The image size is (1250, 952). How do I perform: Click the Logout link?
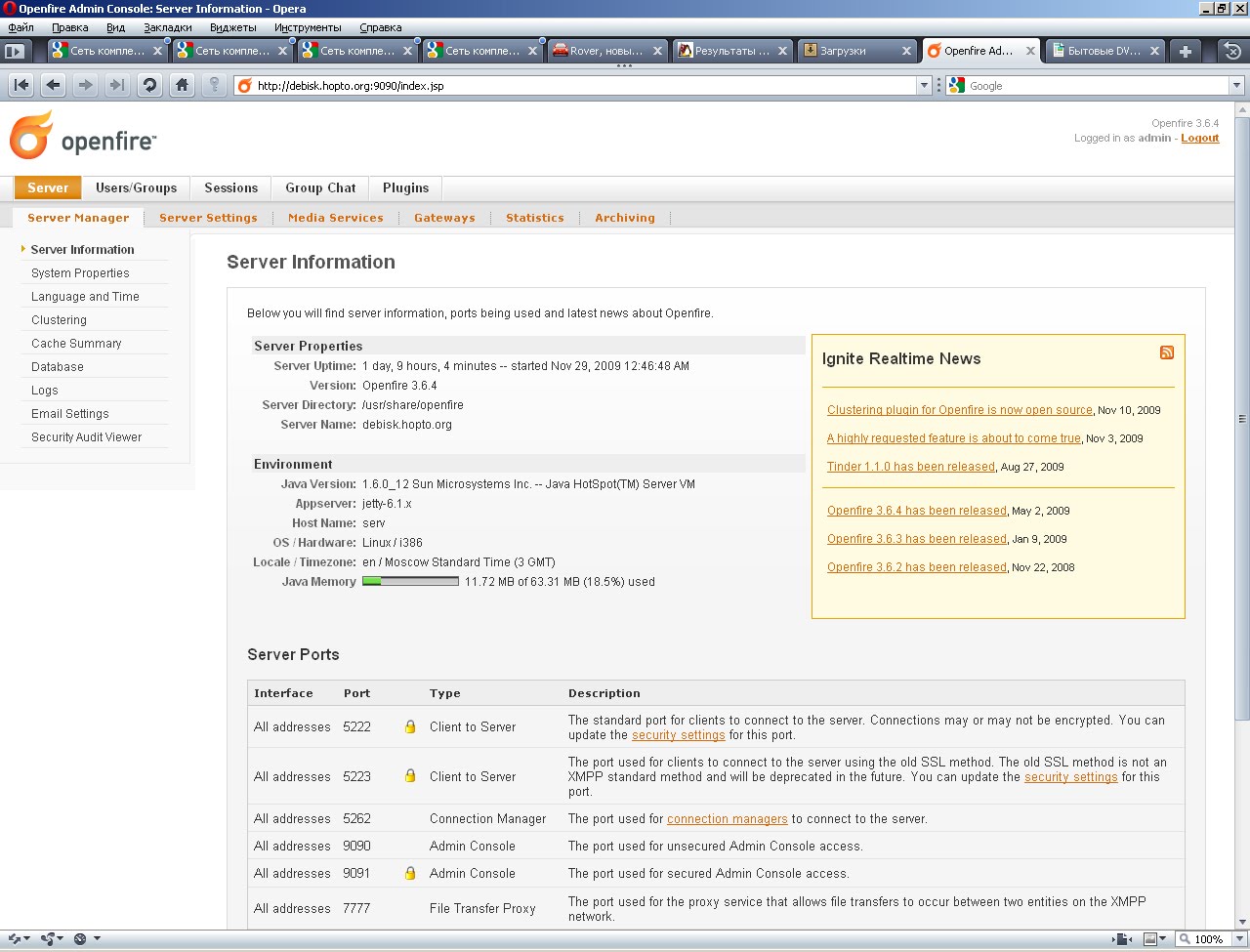point(1200,138)
